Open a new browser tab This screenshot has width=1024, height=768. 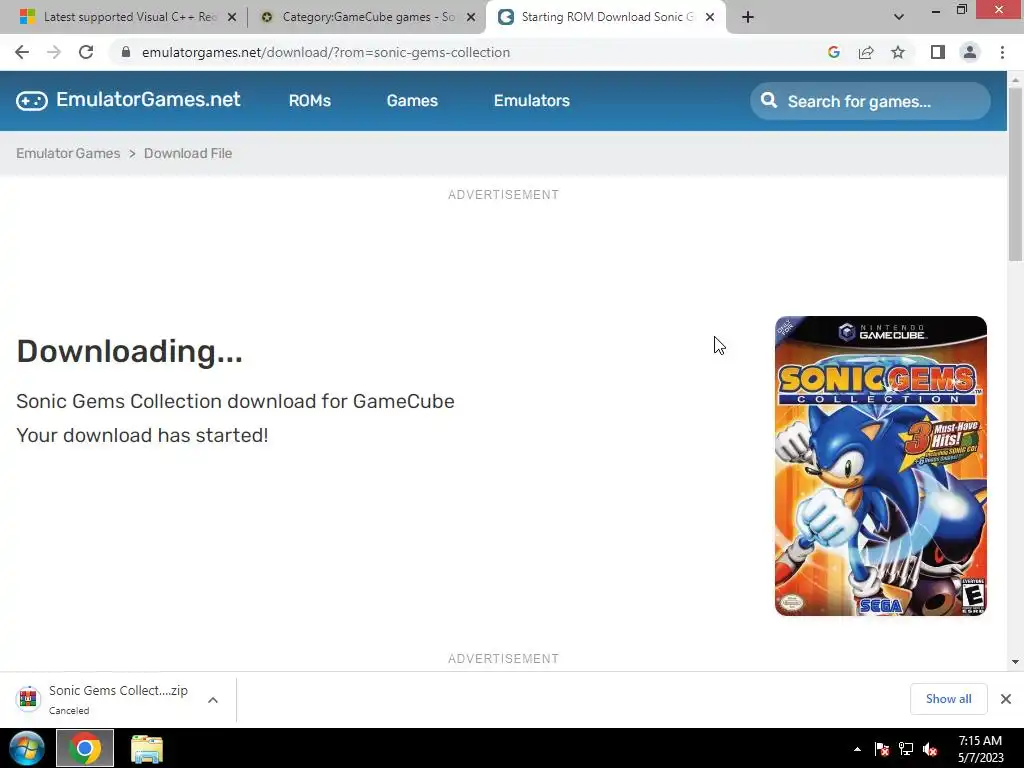click(x=748, y=17)
